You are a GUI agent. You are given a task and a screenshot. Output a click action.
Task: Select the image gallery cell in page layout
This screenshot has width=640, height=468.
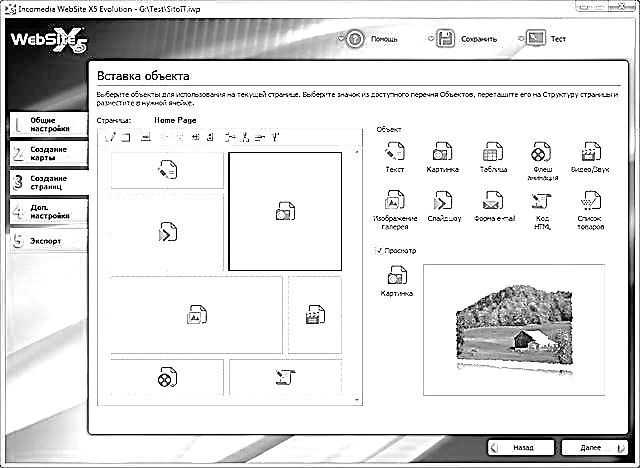pyautogui.click(x=197, y=315)
